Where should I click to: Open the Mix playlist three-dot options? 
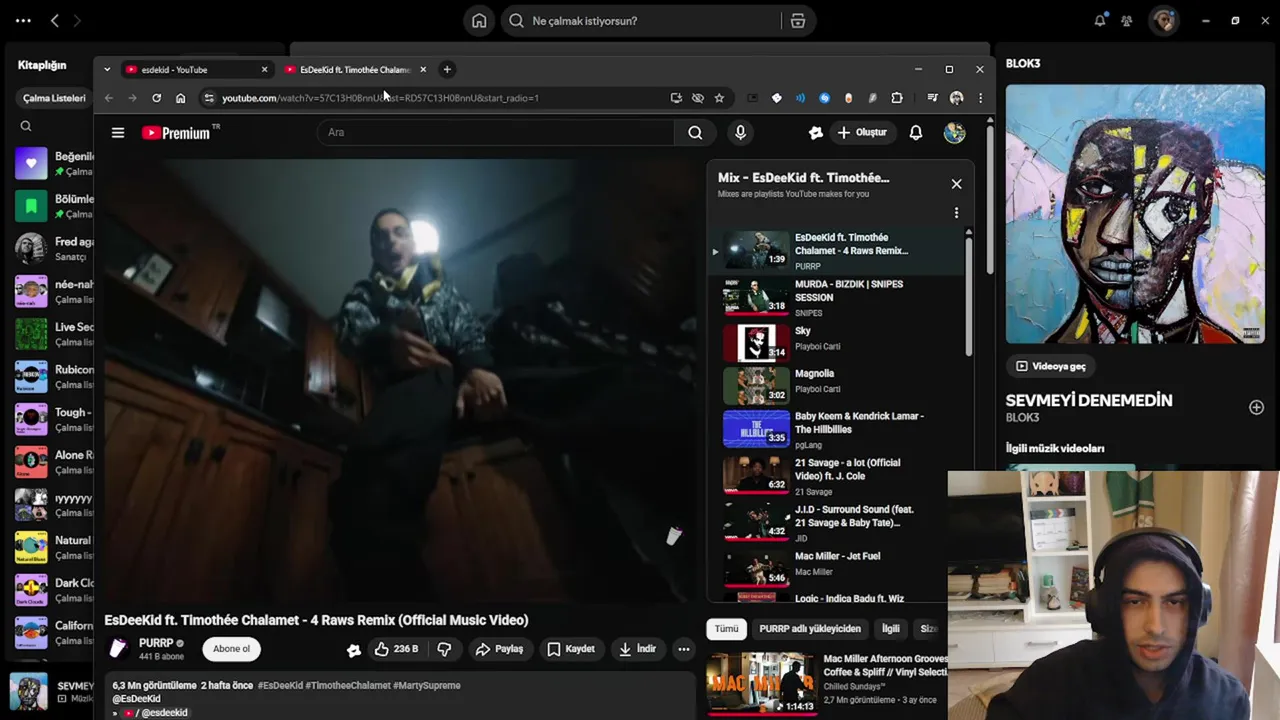(x=956, y=213)
